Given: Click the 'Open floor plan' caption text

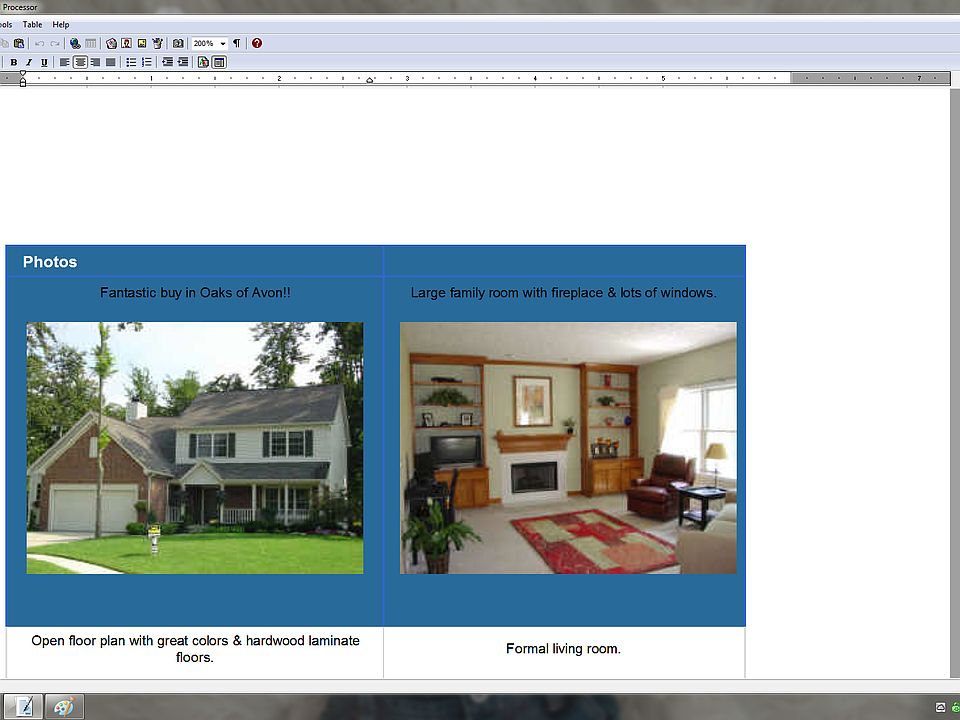Looking at the screenshot, I should pyautogui.click(x=195, y=649).
